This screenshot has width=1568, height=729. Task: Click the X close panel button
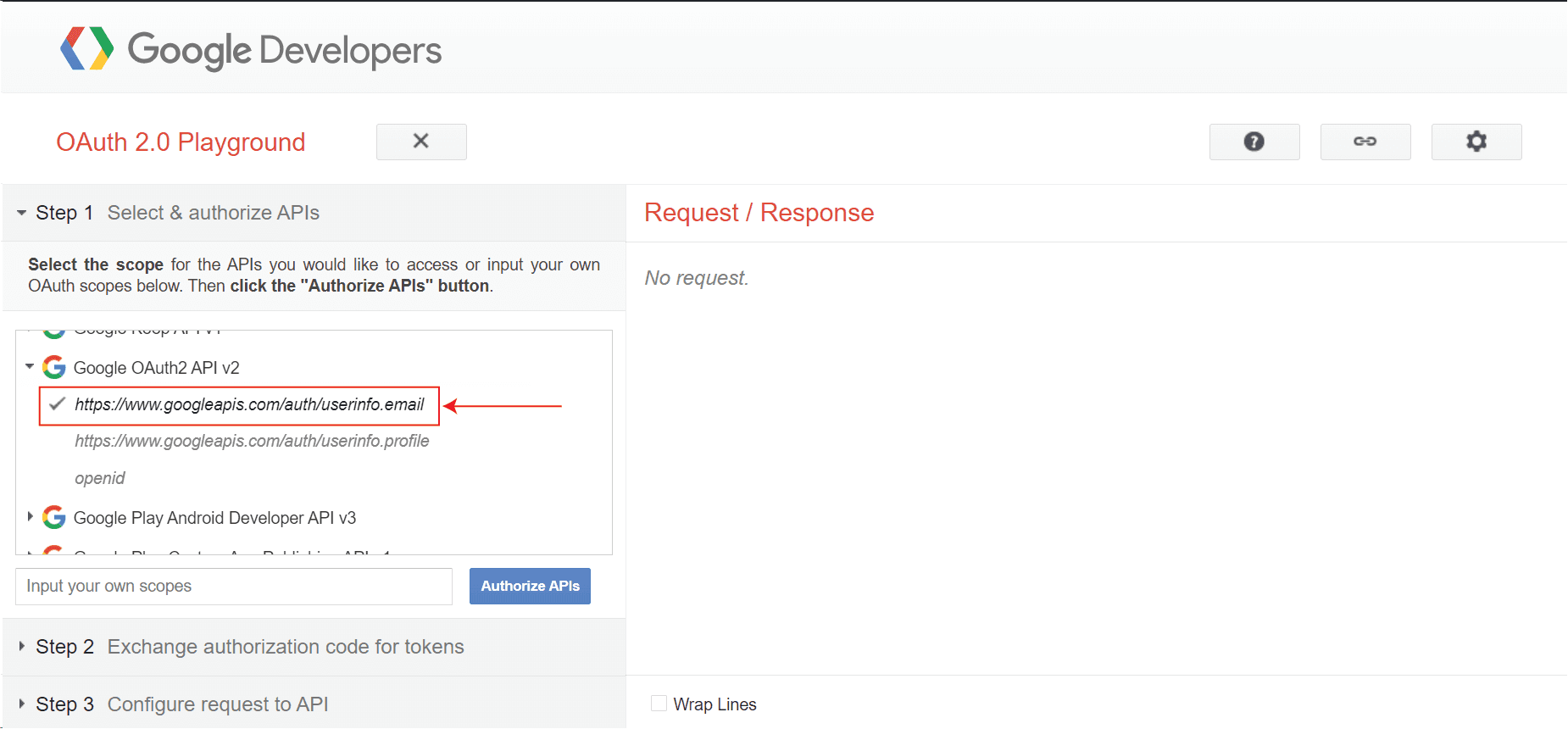tap(421, 142)
